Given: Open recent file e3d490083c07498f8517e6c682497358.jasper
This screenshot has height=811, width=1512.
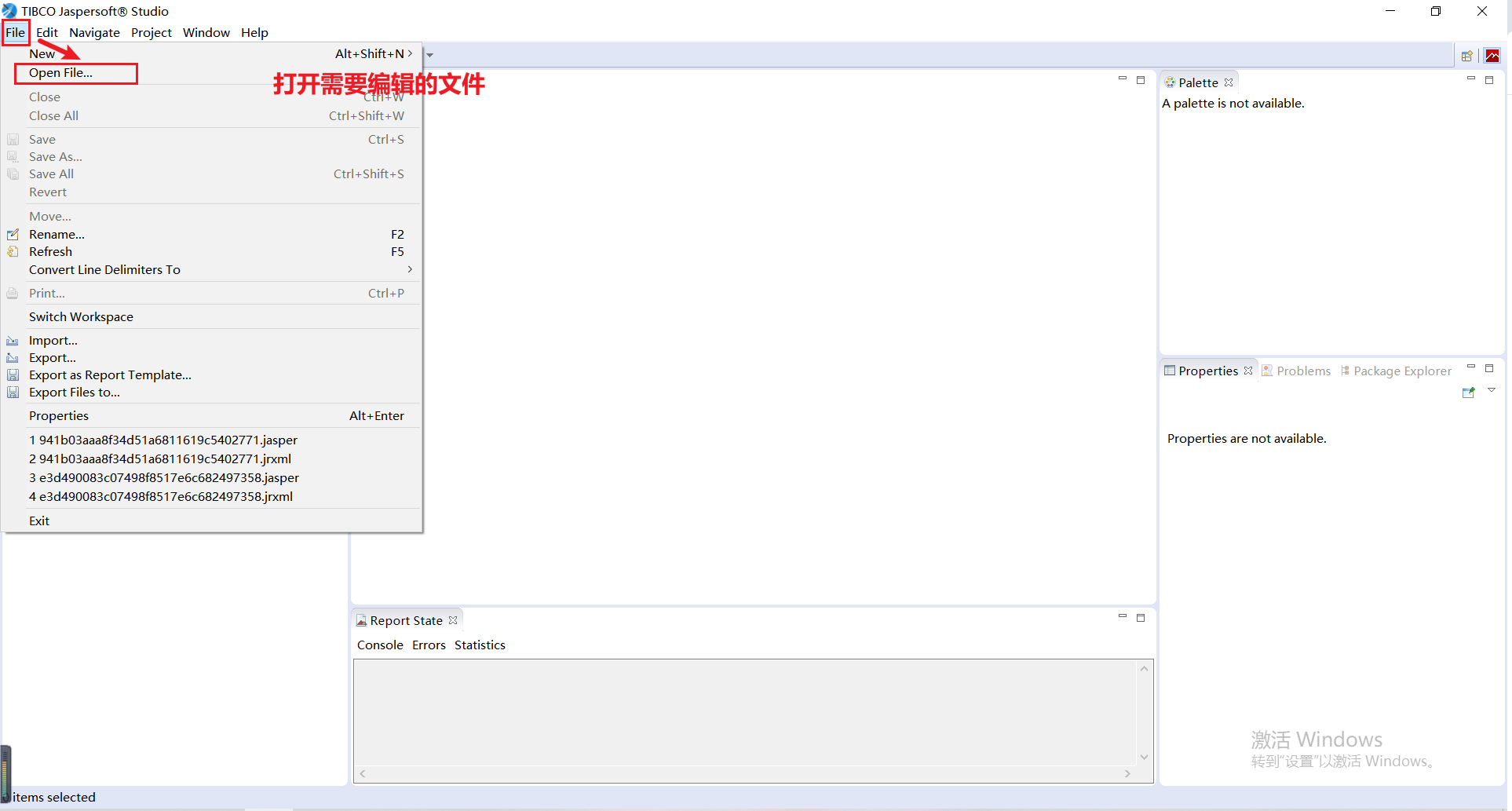Looking at the screenshot, I should tap(212, 477).
